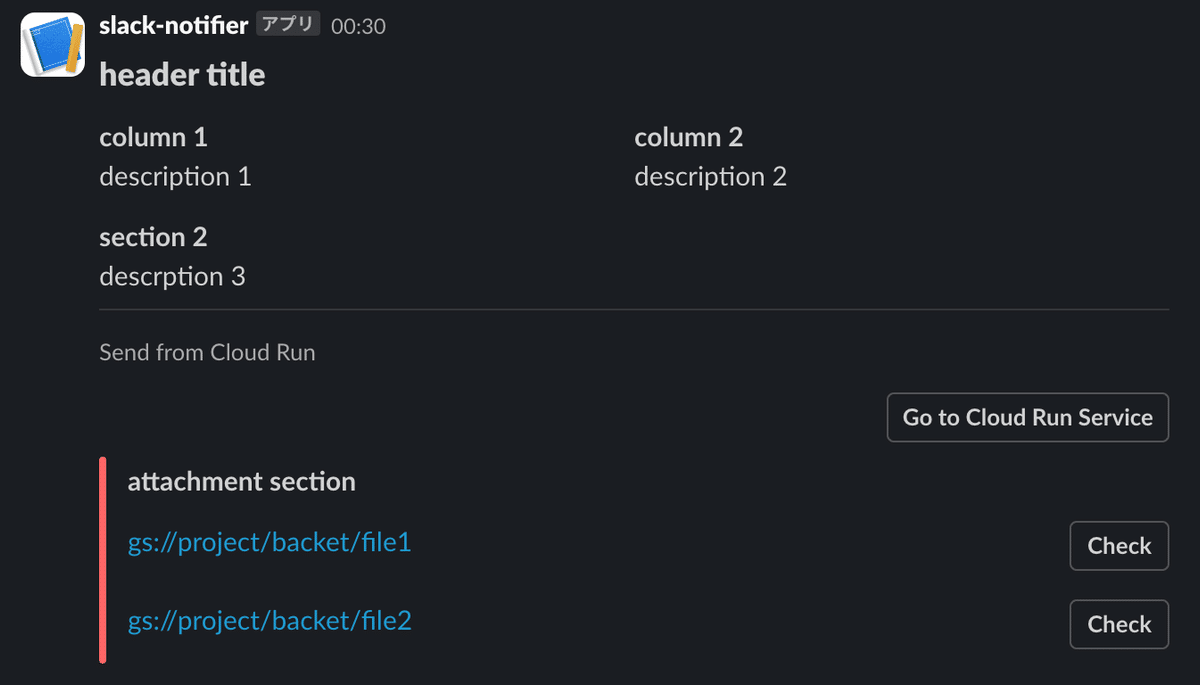The width and height of the screenshot is (1200, 685).
Task: Click the attachment section heading
Action: coord(242,482)
